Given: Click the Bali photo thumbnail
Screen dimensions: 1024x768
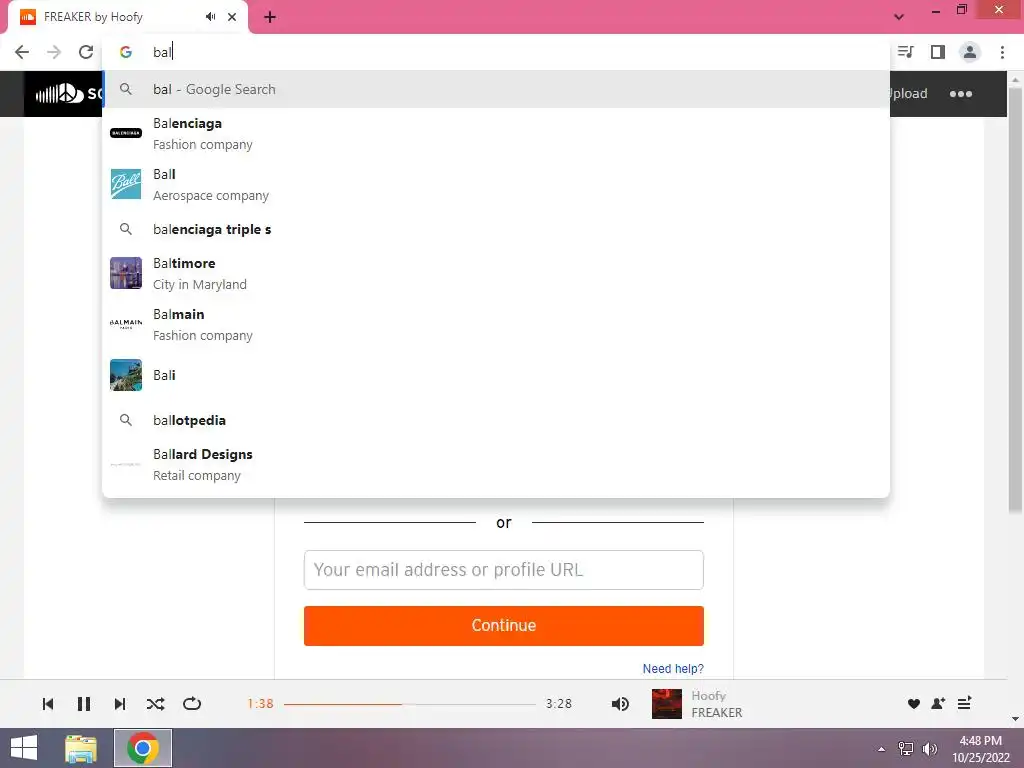Looking at the screenshot, I should pos(126,375).
